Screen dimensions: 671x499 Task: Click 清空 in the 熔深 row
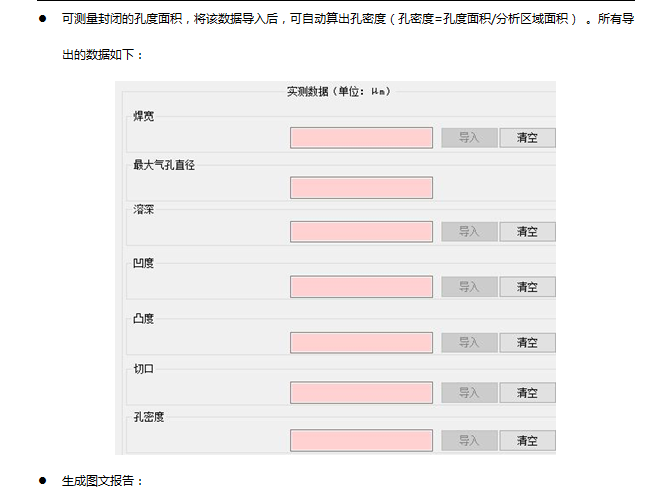(527, 232)
